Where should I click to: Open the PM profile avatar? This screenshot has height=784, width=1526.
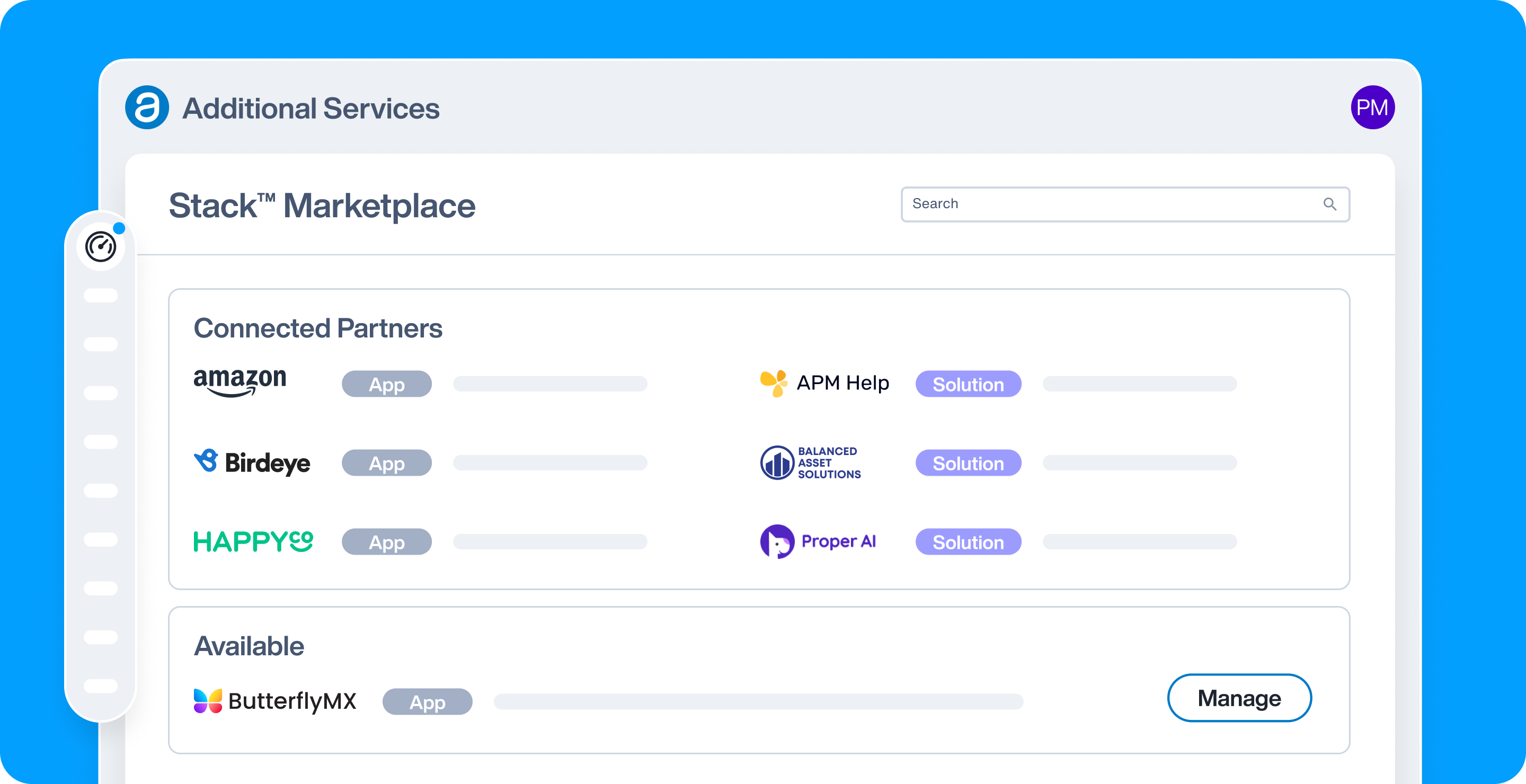pyautogui.click(x=1372, y=106)
